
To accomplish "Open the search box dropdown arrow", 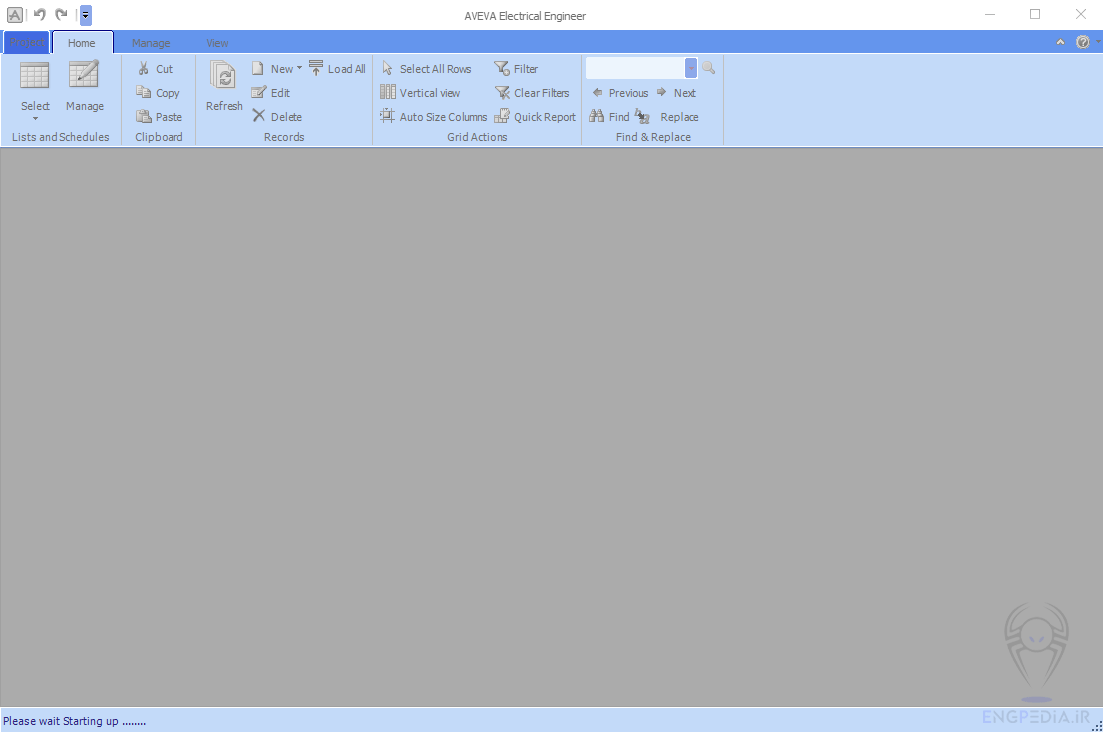I will [x=691, y=68].
